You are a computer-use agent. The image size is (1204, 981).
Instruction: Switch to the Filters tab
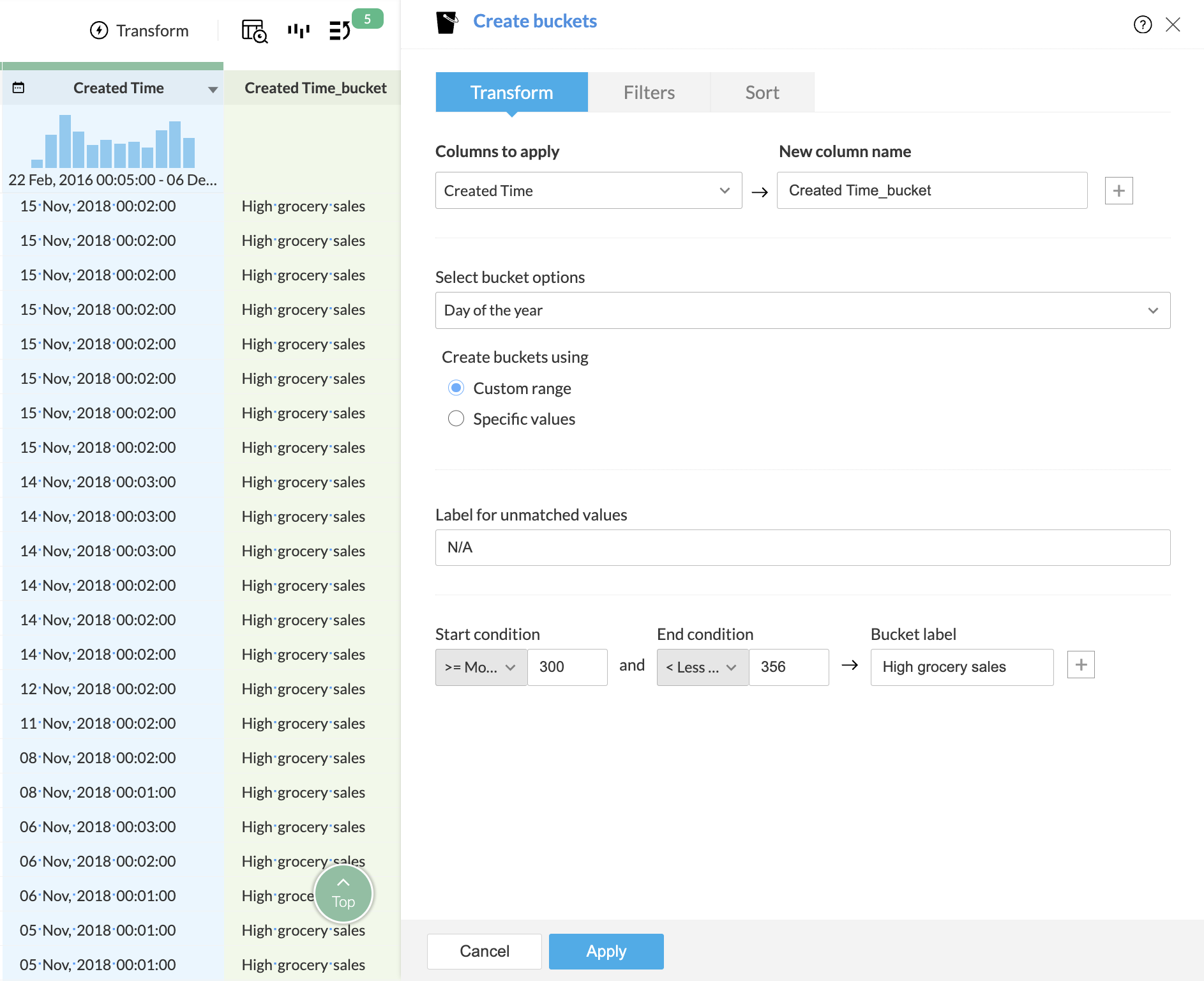pyautogui.click(x=649, y=93)
